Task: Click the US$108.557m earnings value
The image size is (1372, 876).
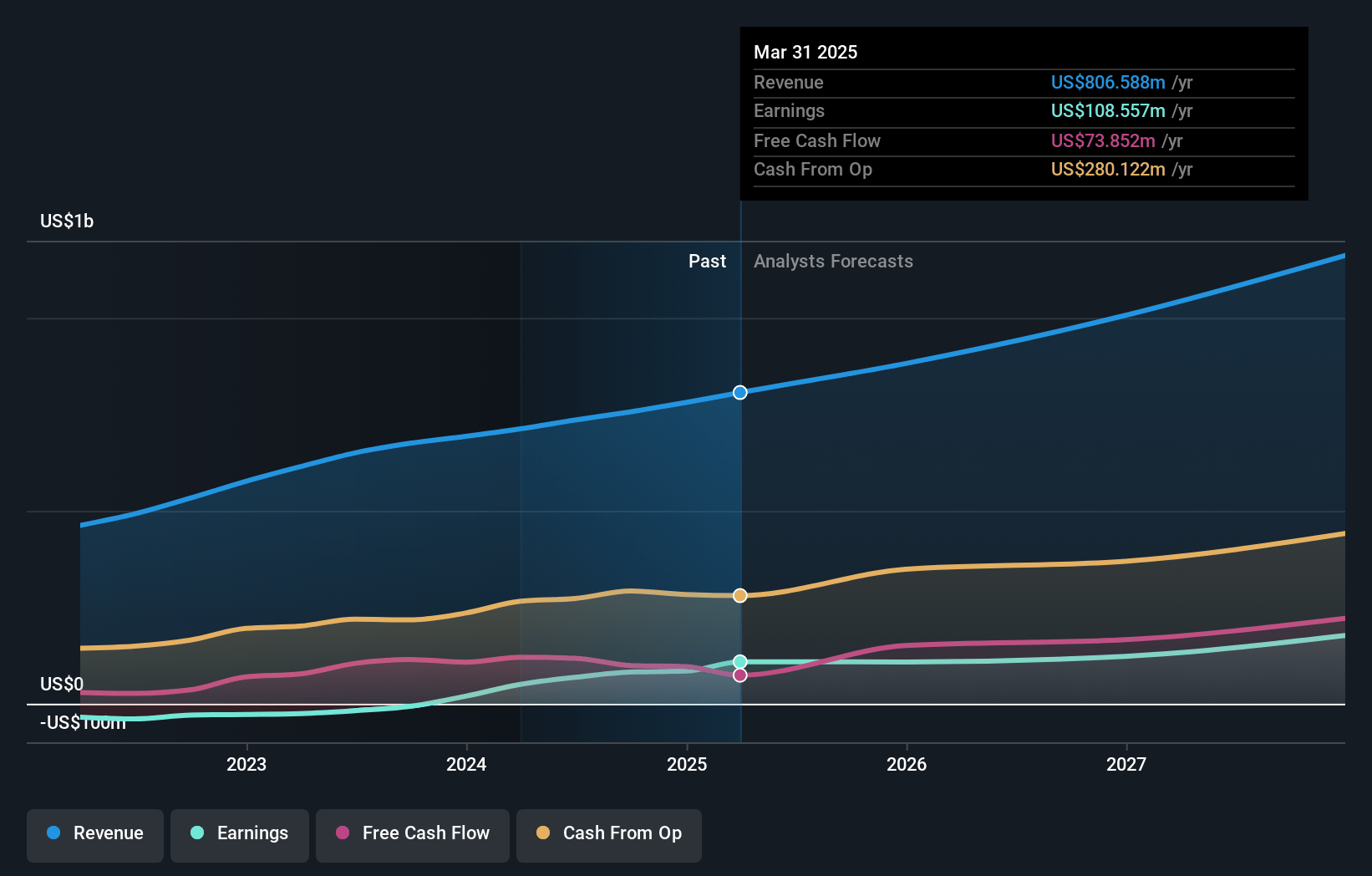Action: point(1108,110)
